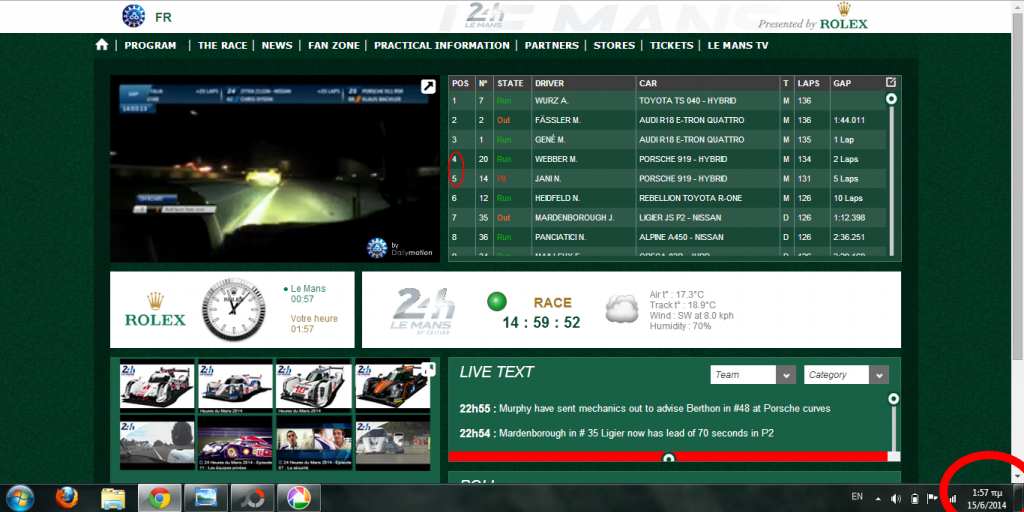The height and width of the screenshot is (512, 1024).
Task: Open the PROGRAM menu
Action: point(150,46)
